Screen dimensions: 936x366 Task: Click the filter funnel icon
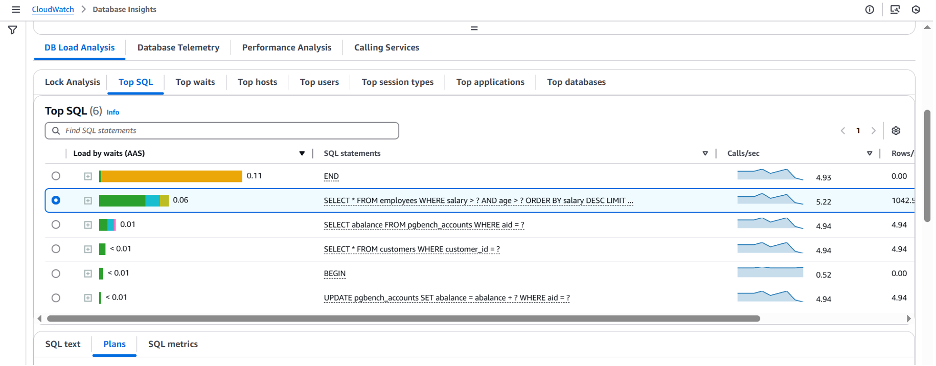(x=13, y=30)
